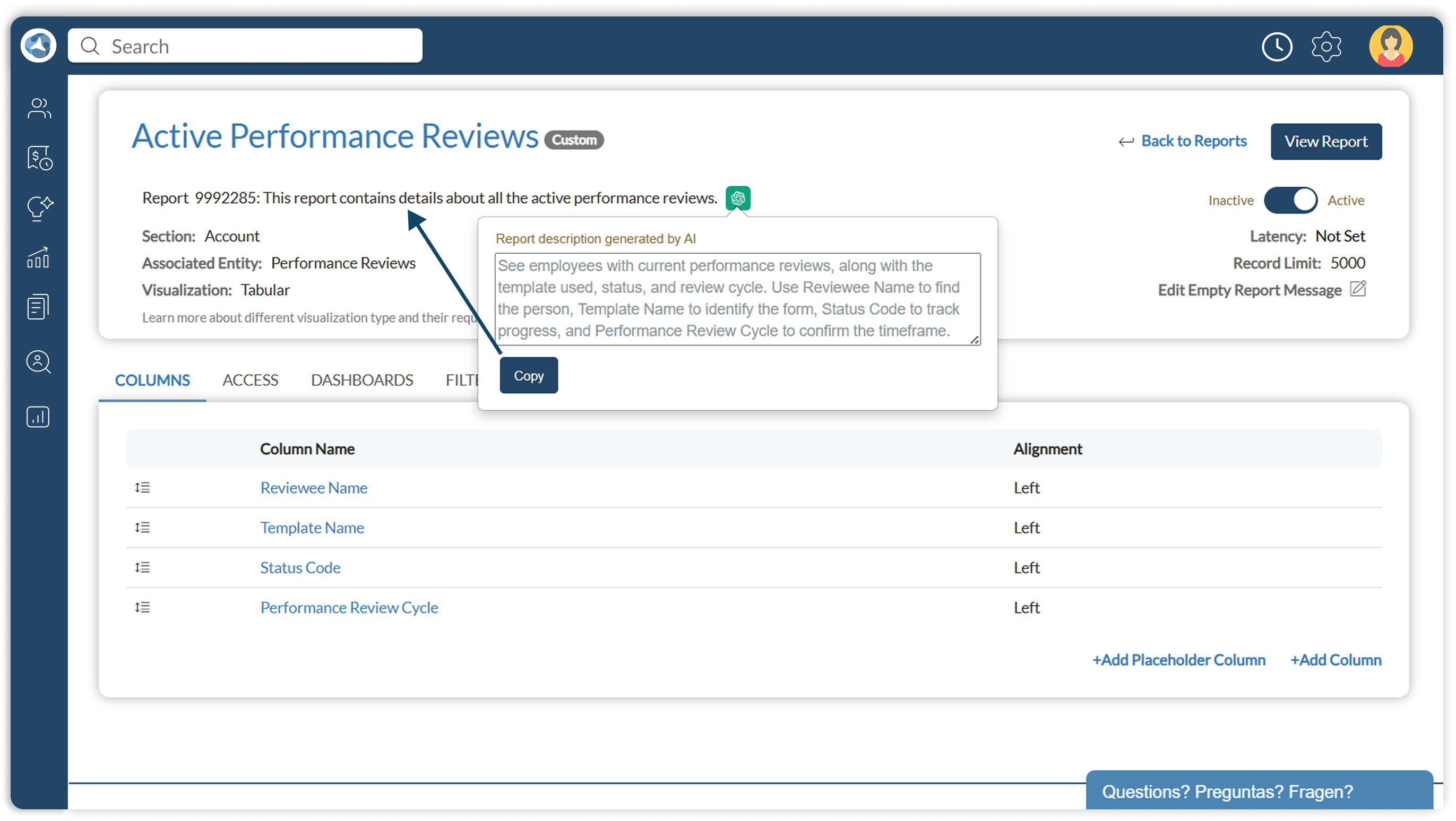Screen dimensions: 1456x821
Task: Open the bar chart growth sidebar icon
Action: [39, 258]
